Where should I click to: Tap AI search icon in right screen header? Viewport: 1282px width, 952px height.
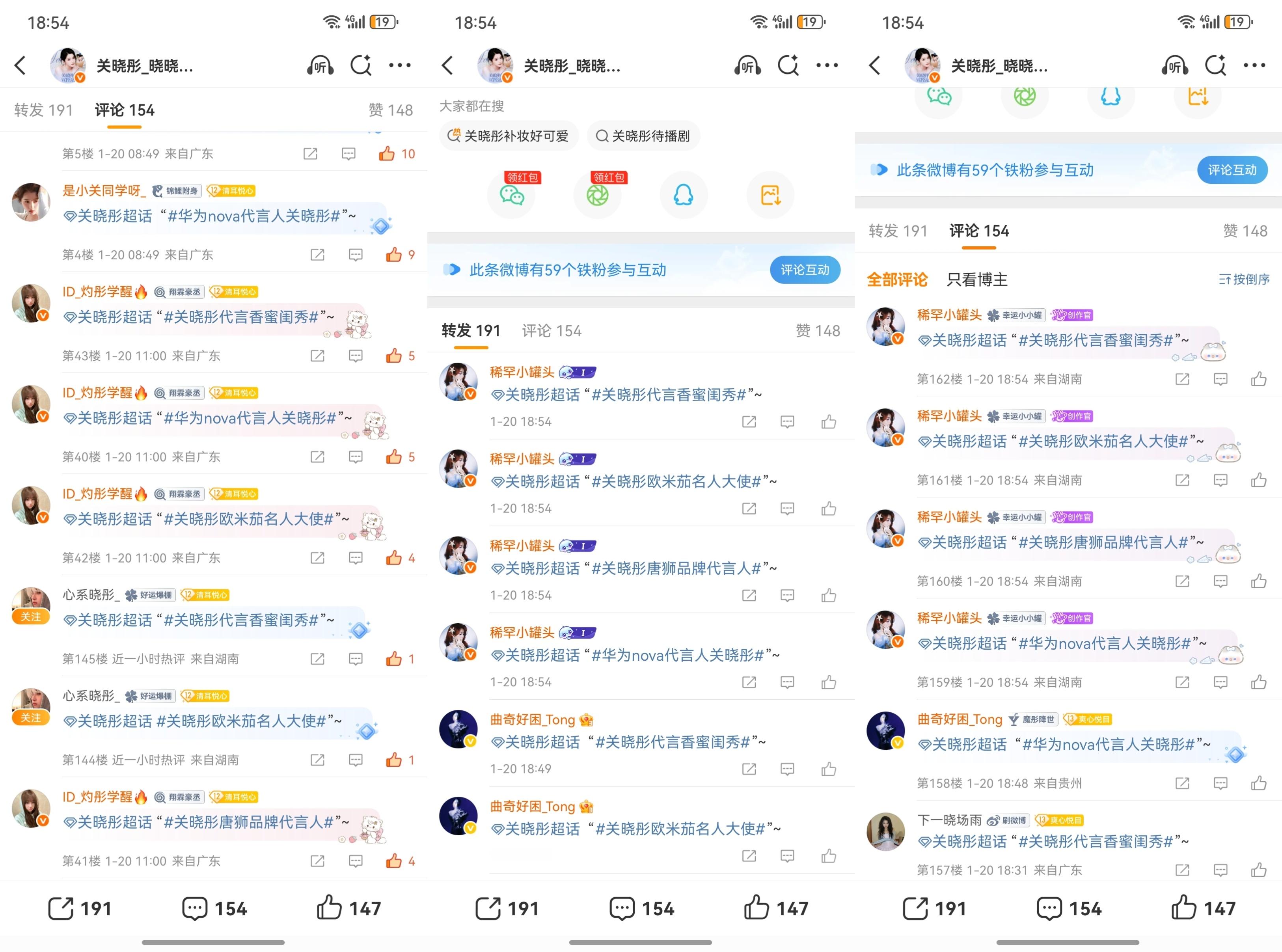click(x=1216, y=66)
